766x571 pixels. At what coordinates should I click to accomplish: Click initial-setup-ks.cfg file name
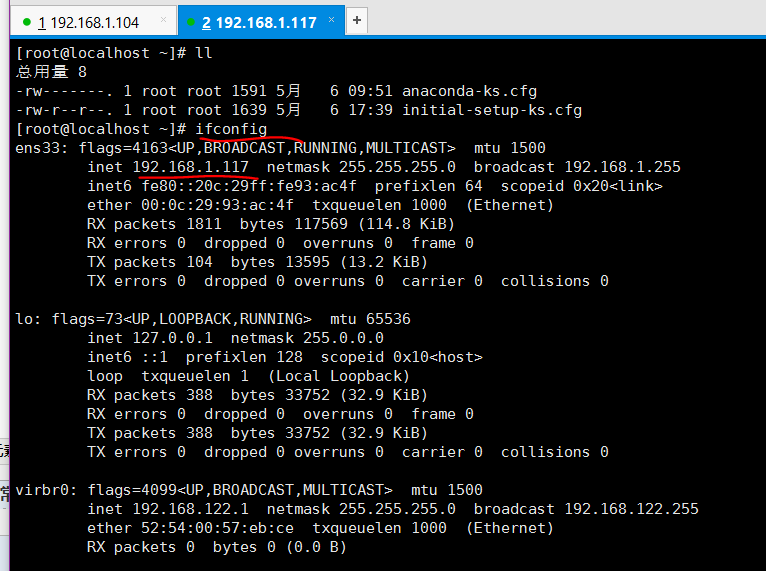tap(492, 110)
